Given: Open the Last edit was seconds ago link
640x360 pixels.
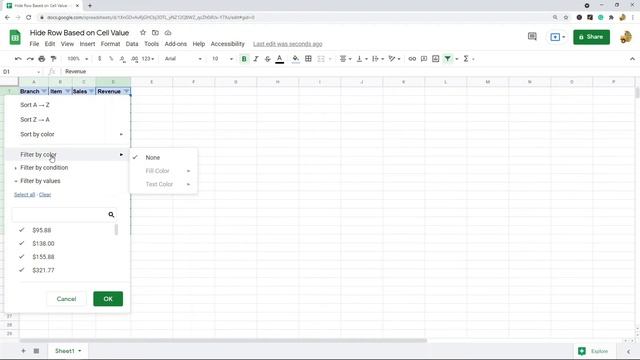Looking at the screenshot, I should (288, 44).
